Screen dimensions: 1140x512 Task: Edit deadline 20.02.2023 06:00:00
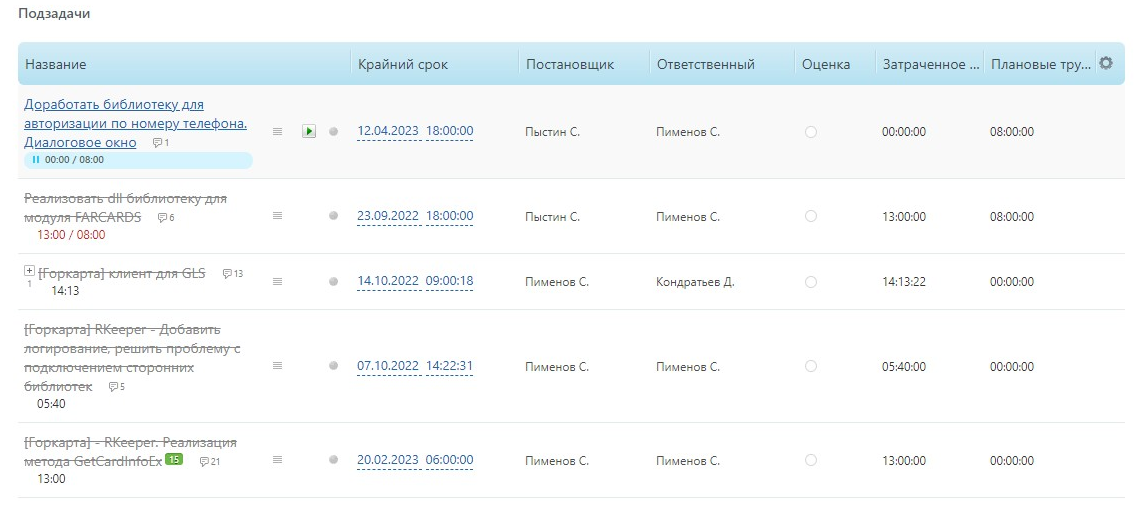pos(415,460)
